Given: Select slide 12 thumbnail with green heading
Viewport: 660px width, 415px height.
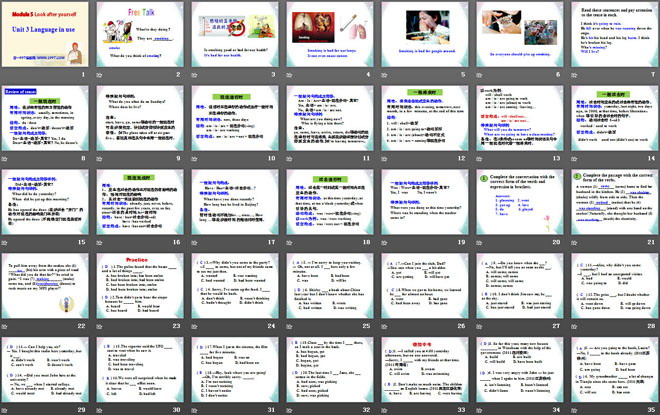Looking at the screenshot, I should 425,118.
